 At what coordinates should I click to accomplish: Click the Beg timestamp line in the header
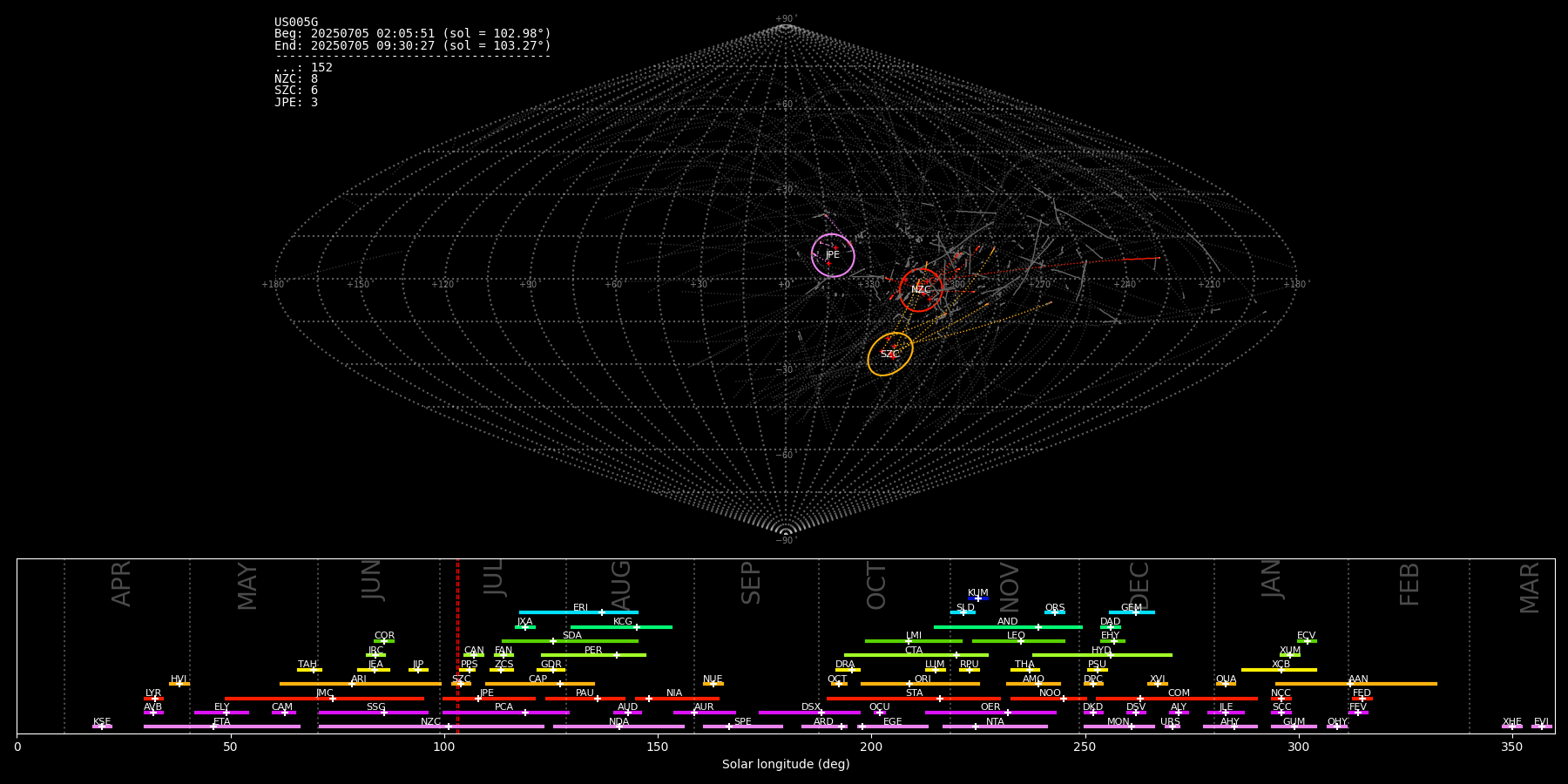pos(413,34)
